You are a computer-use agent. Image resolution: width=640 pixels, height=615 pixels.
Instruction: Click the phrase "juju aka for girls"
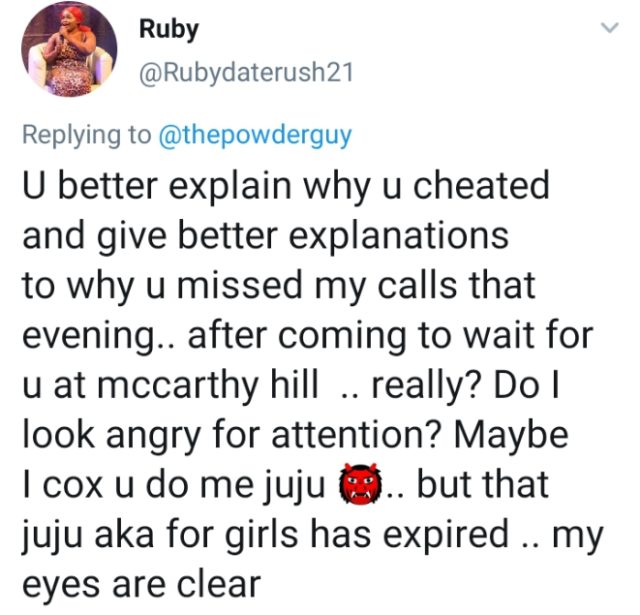165,534
